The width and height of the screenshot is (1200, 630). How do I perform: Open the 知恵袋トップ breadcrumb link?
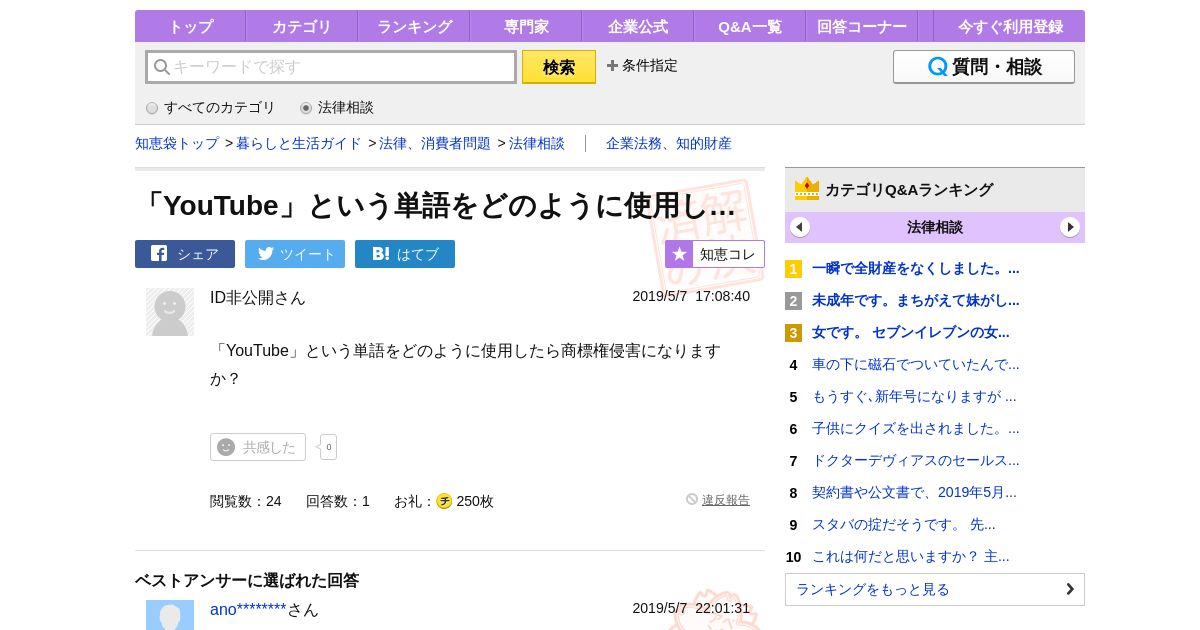[177, 143]
